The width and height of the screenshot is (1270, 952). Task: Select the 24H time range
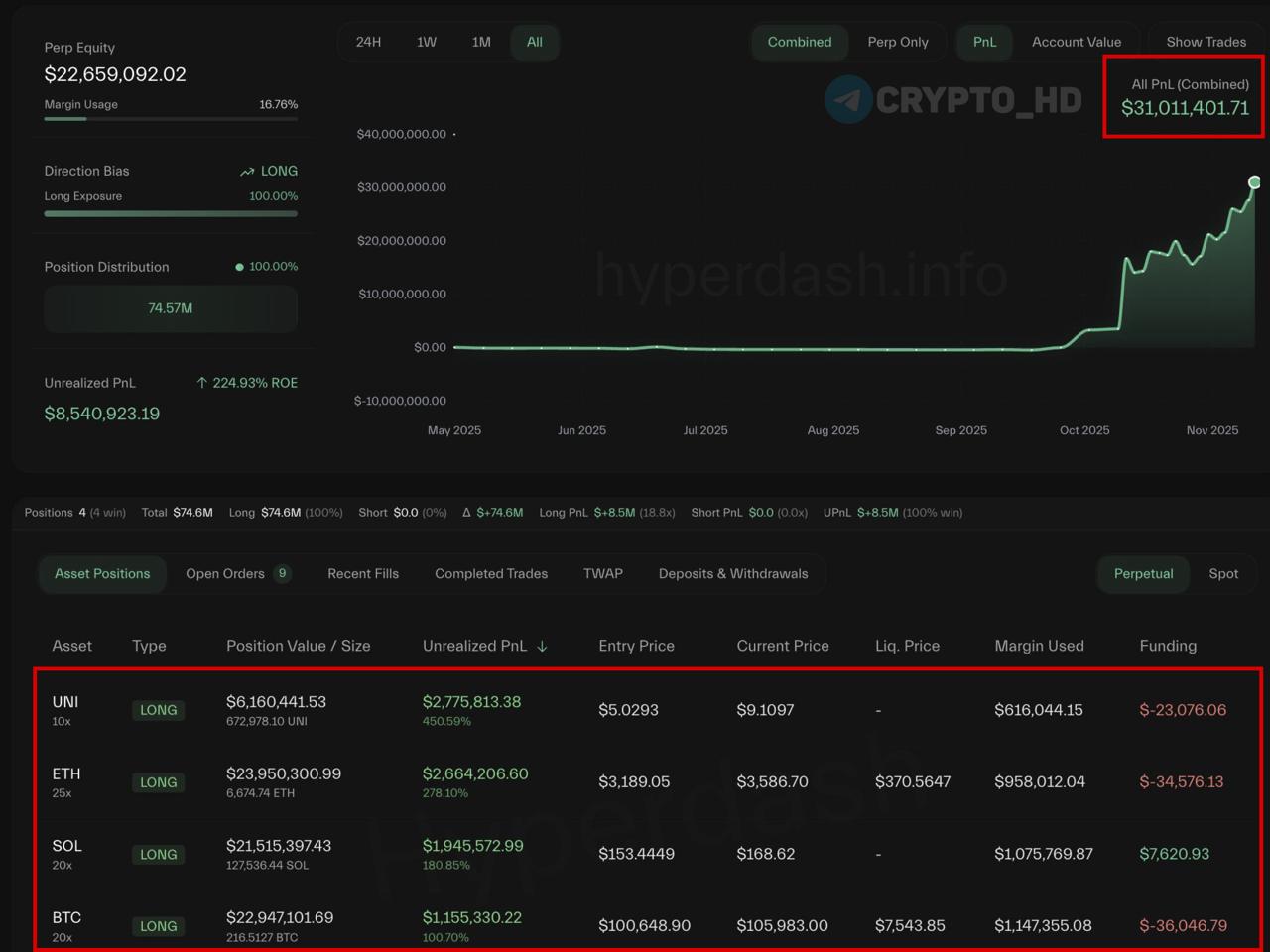(x=368, y=42)
